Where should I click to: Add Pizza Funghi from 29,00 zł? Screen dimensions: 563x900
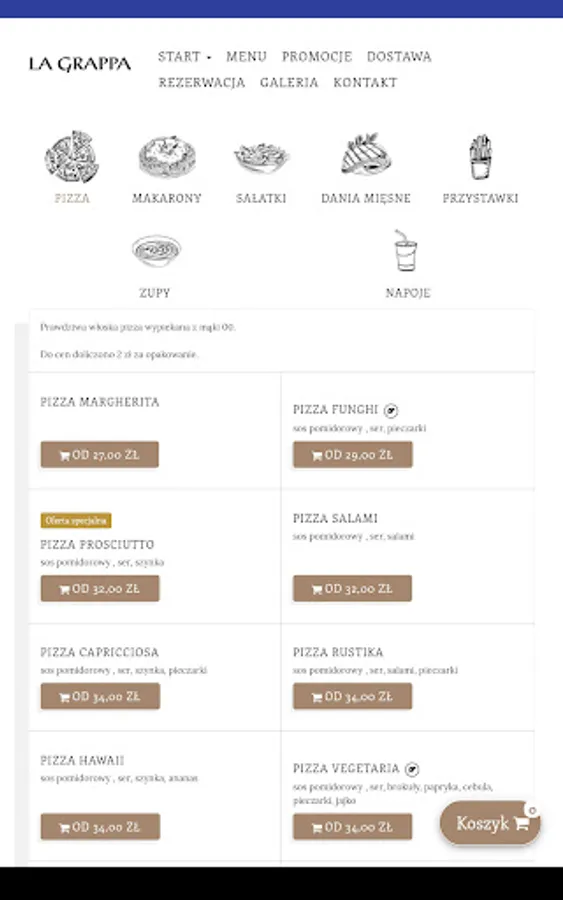click(x=352, y=455)
